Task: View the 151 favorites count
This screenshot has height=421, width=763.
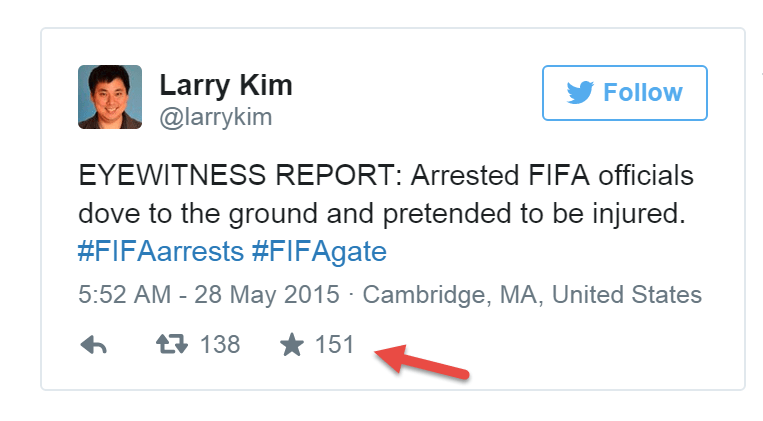Action: coord(334,345)
